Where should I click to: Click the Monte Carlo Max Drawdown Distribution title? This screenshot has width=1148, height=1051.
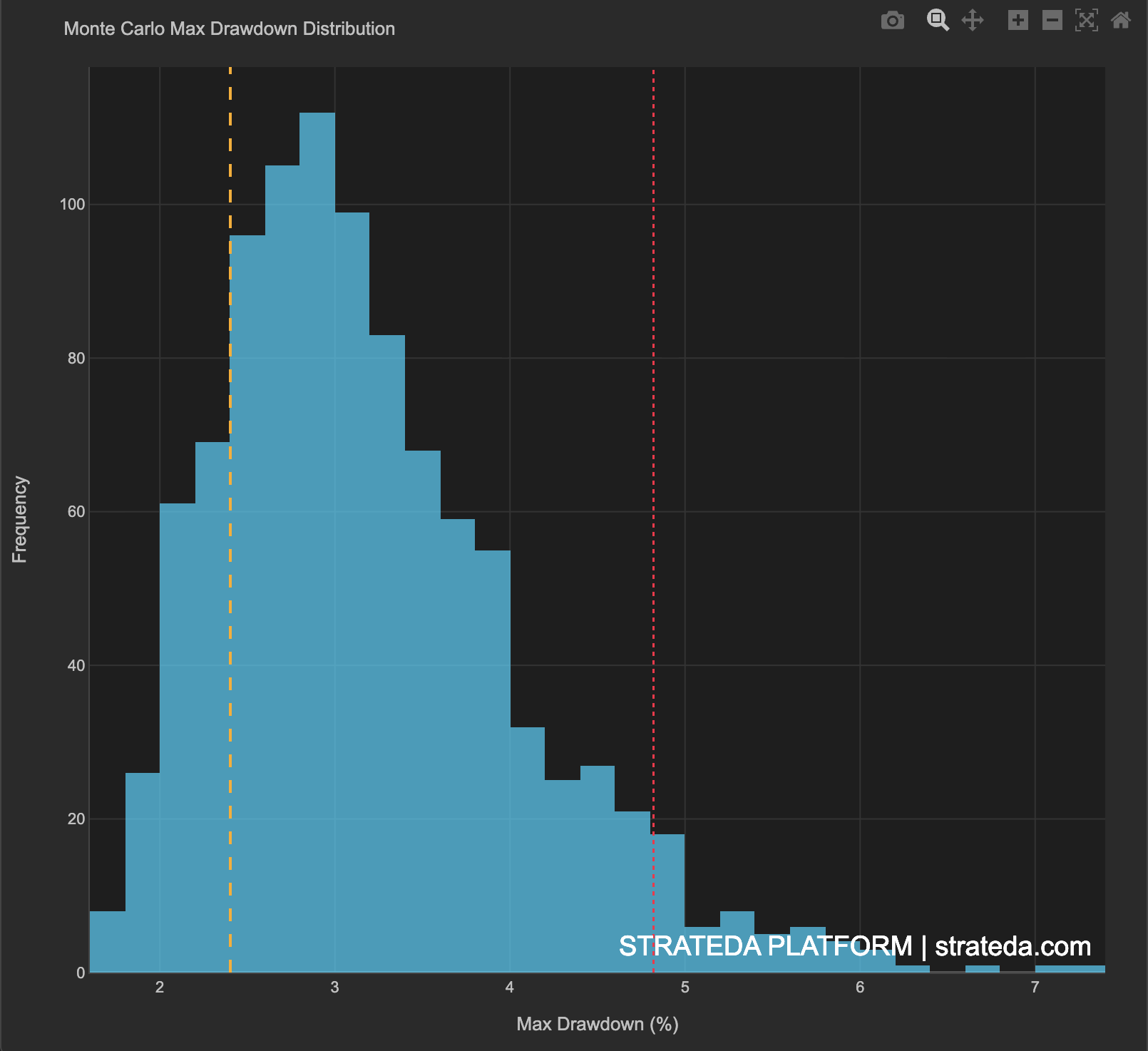(x=229, y=29)
